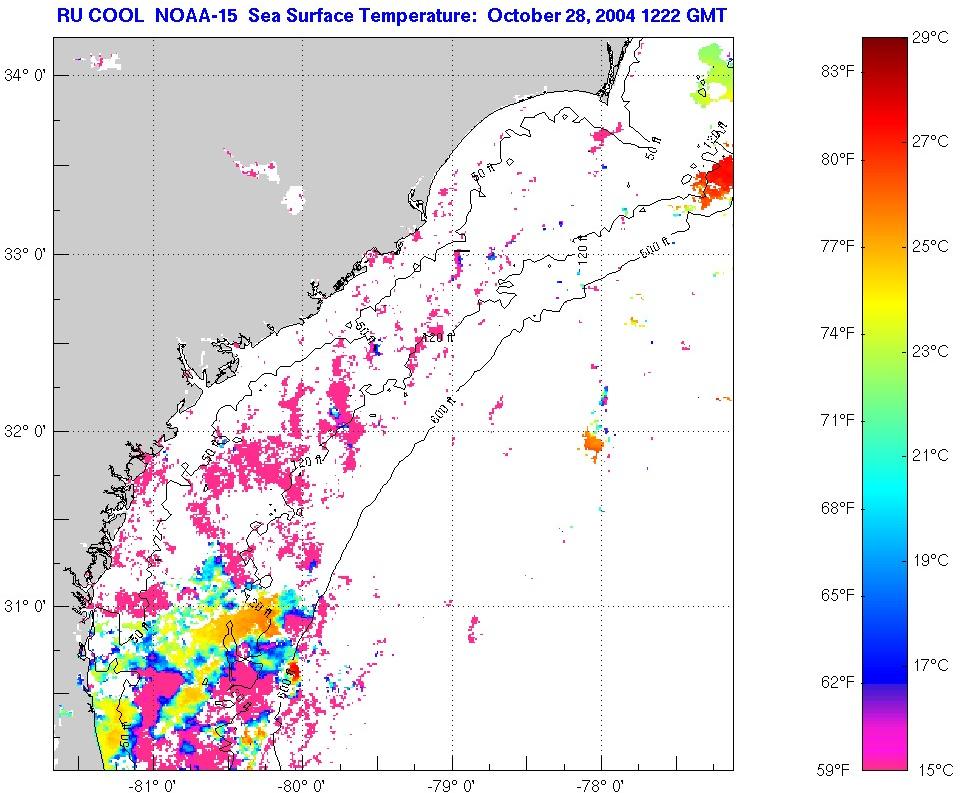Click the date "October 28, 2004" in title
The image size is (960, 793).
[561, 15]
